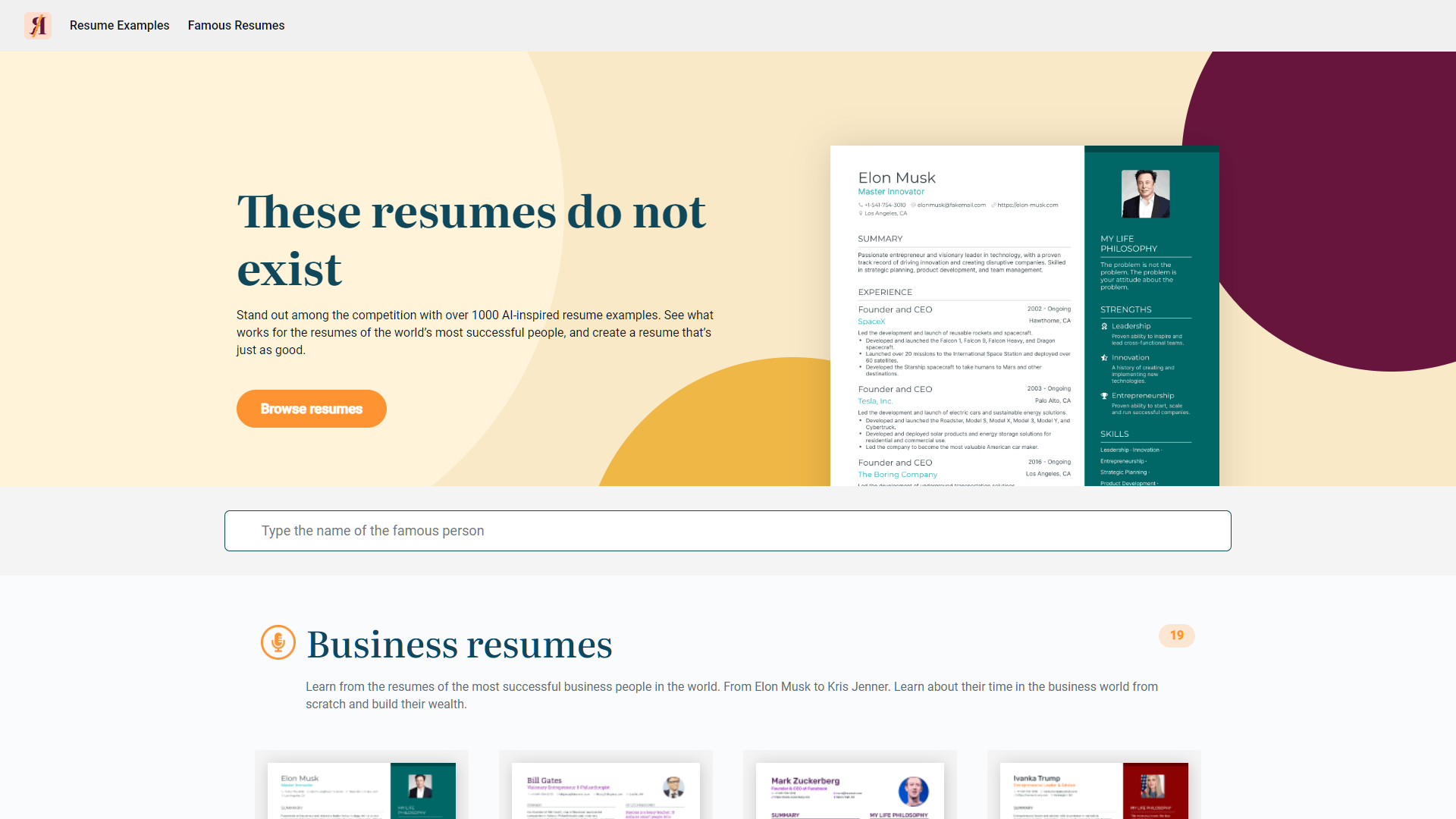Click the Entrepreneurship trophy icon under Strengths
Image resolution: width=1456 pixels, height=819 pixels.
[x=1104, y=395]
